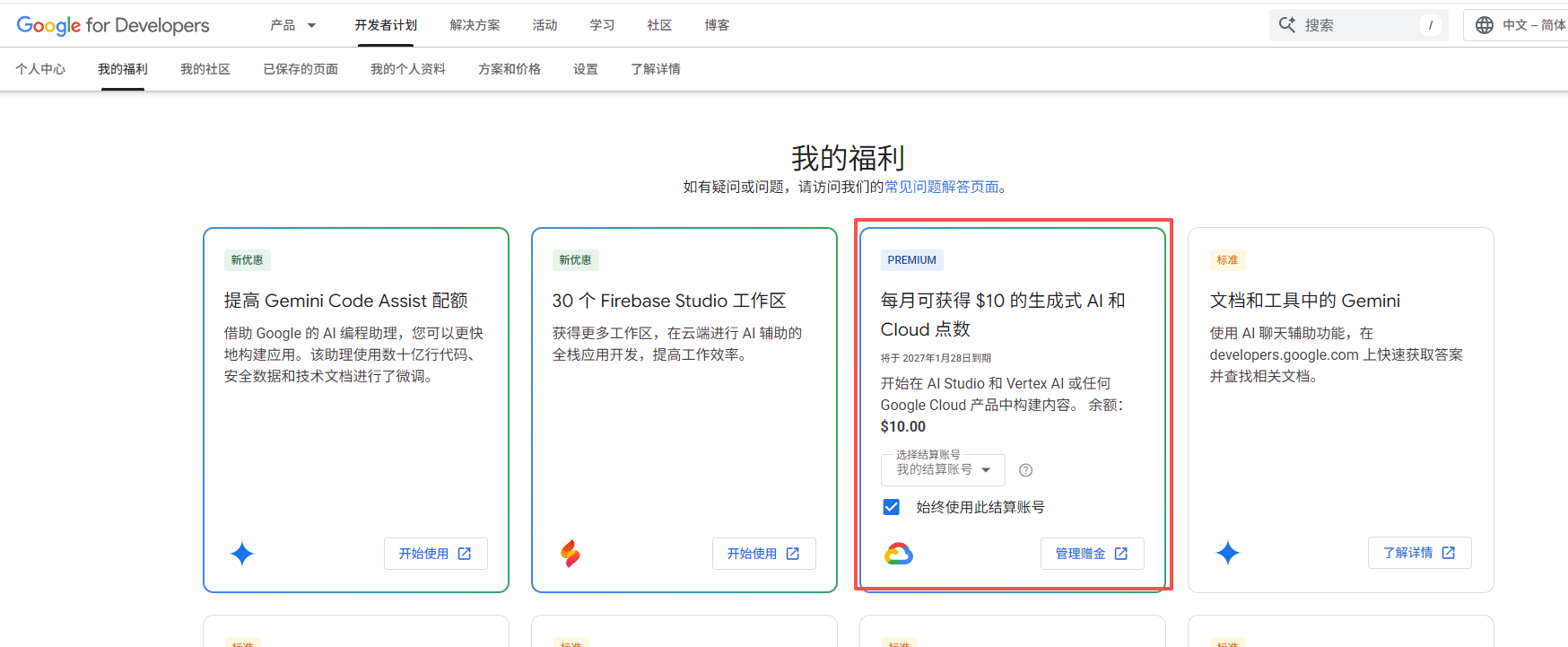Click the Firebase Studio flame icon

pyautogui.click(x=571, y=554)
